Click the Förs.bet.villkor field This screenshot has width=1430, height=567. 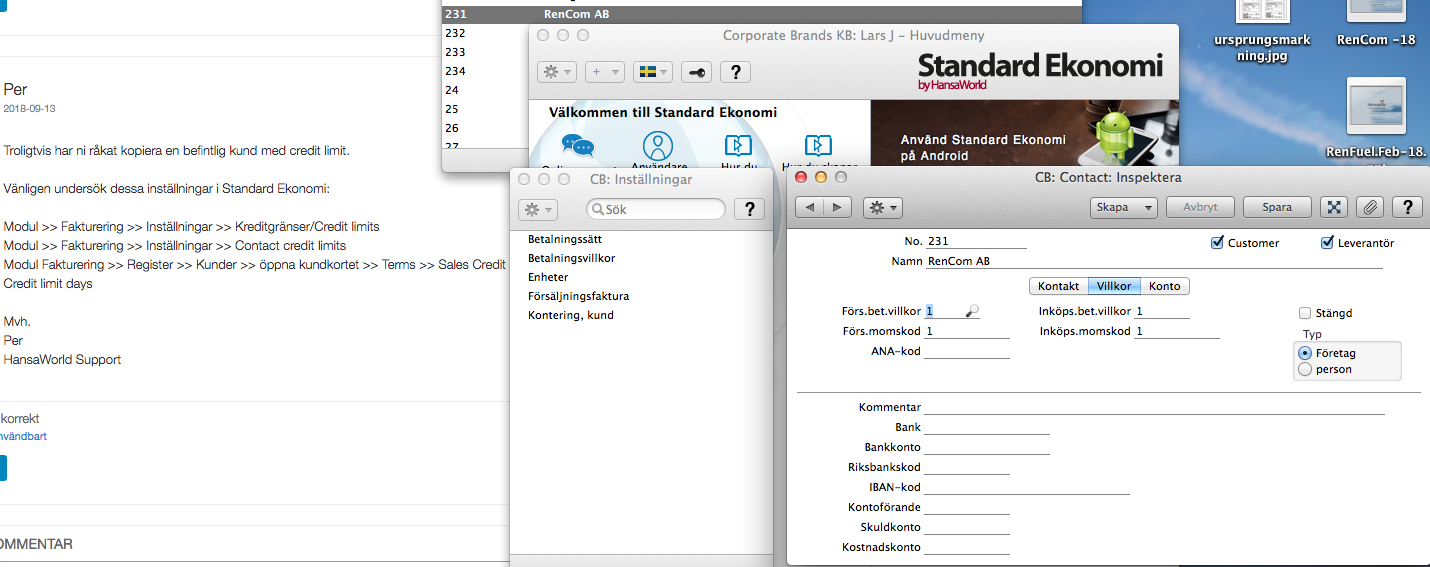(944, 312)
